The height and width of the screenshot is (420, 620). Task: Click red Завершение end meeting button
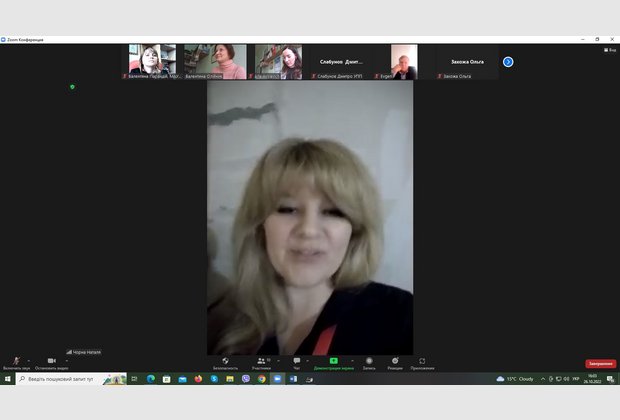(601, 363)
